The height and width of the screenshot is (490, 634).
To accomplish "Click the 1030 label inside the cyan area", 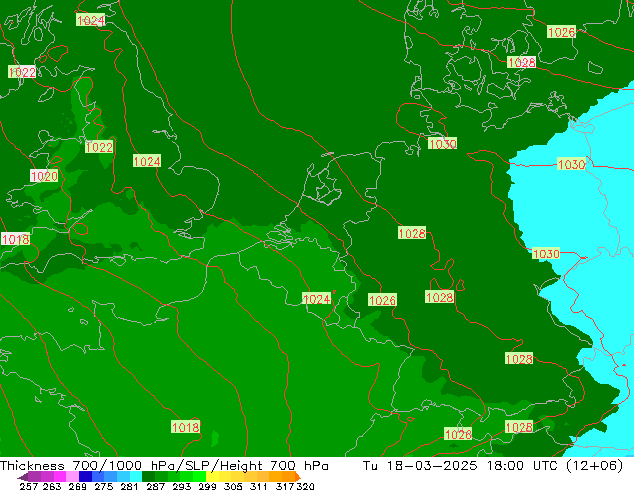I will [571, 164].
